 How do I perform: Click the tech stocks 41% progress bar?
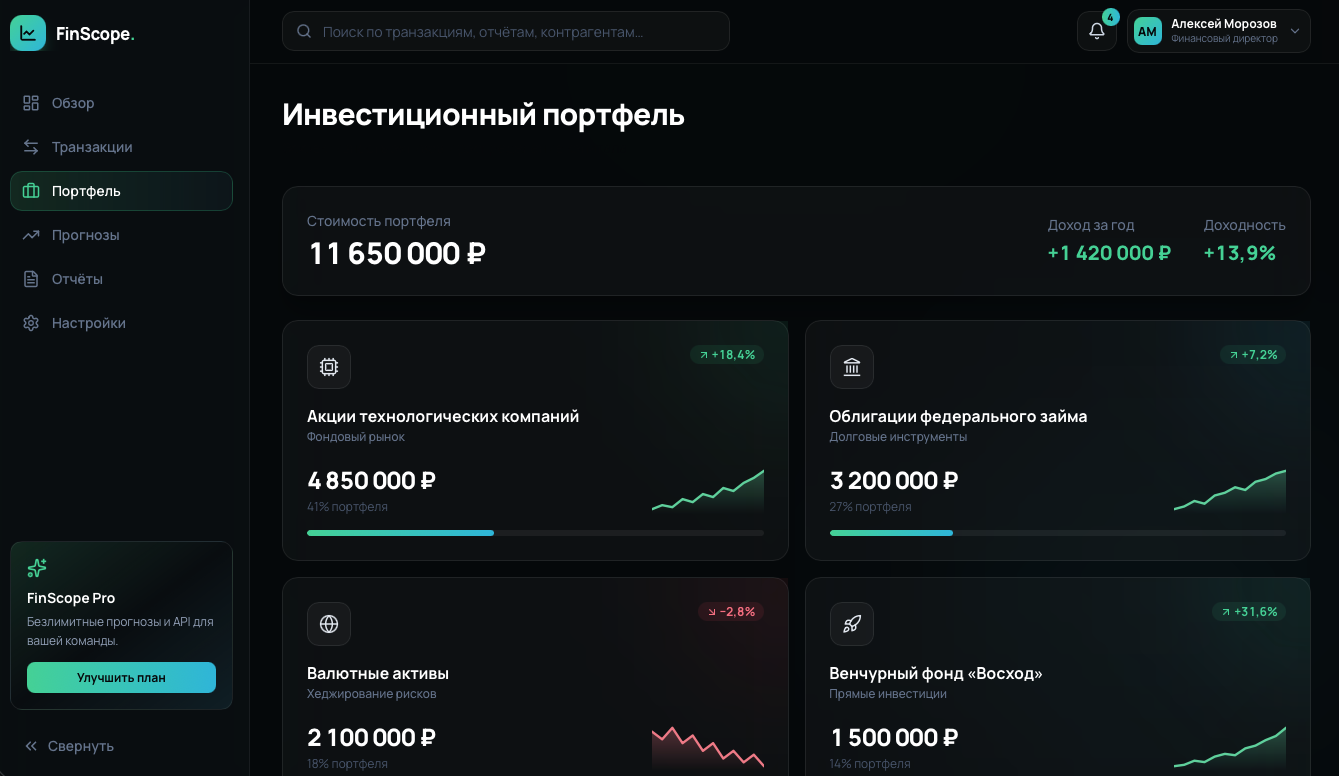point(535,533)
